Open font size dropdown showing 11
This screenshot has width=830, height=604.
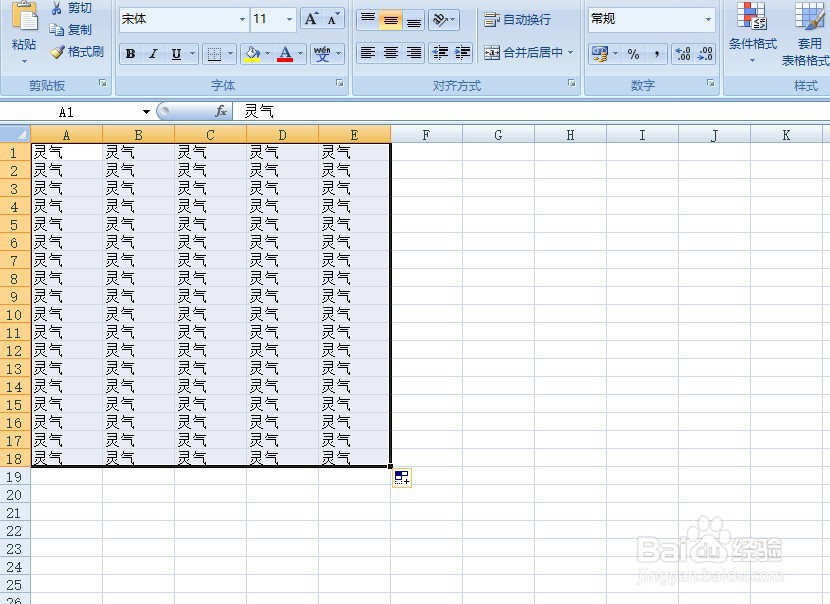click(289, 20)
